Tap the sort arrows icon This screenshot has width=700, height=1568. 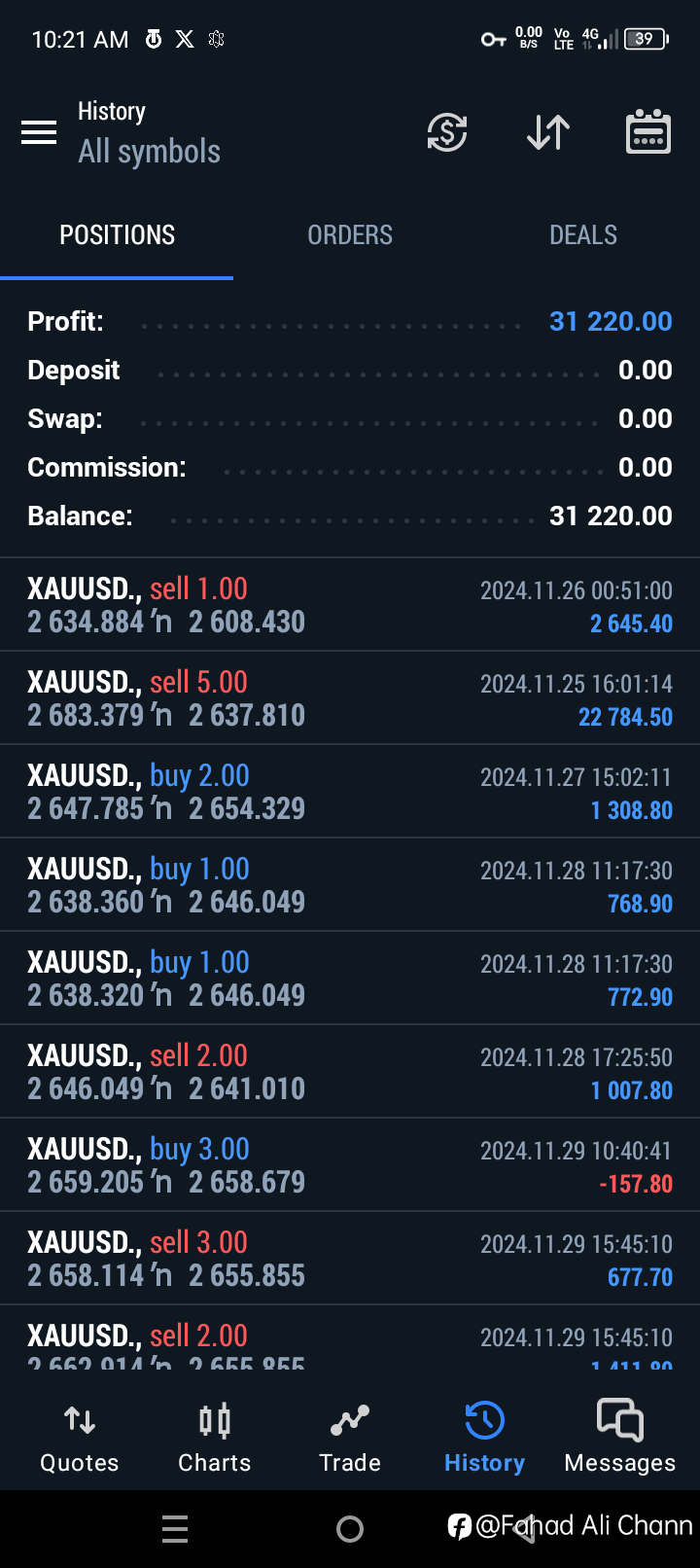pyautogui.click(x=548, y=132)
